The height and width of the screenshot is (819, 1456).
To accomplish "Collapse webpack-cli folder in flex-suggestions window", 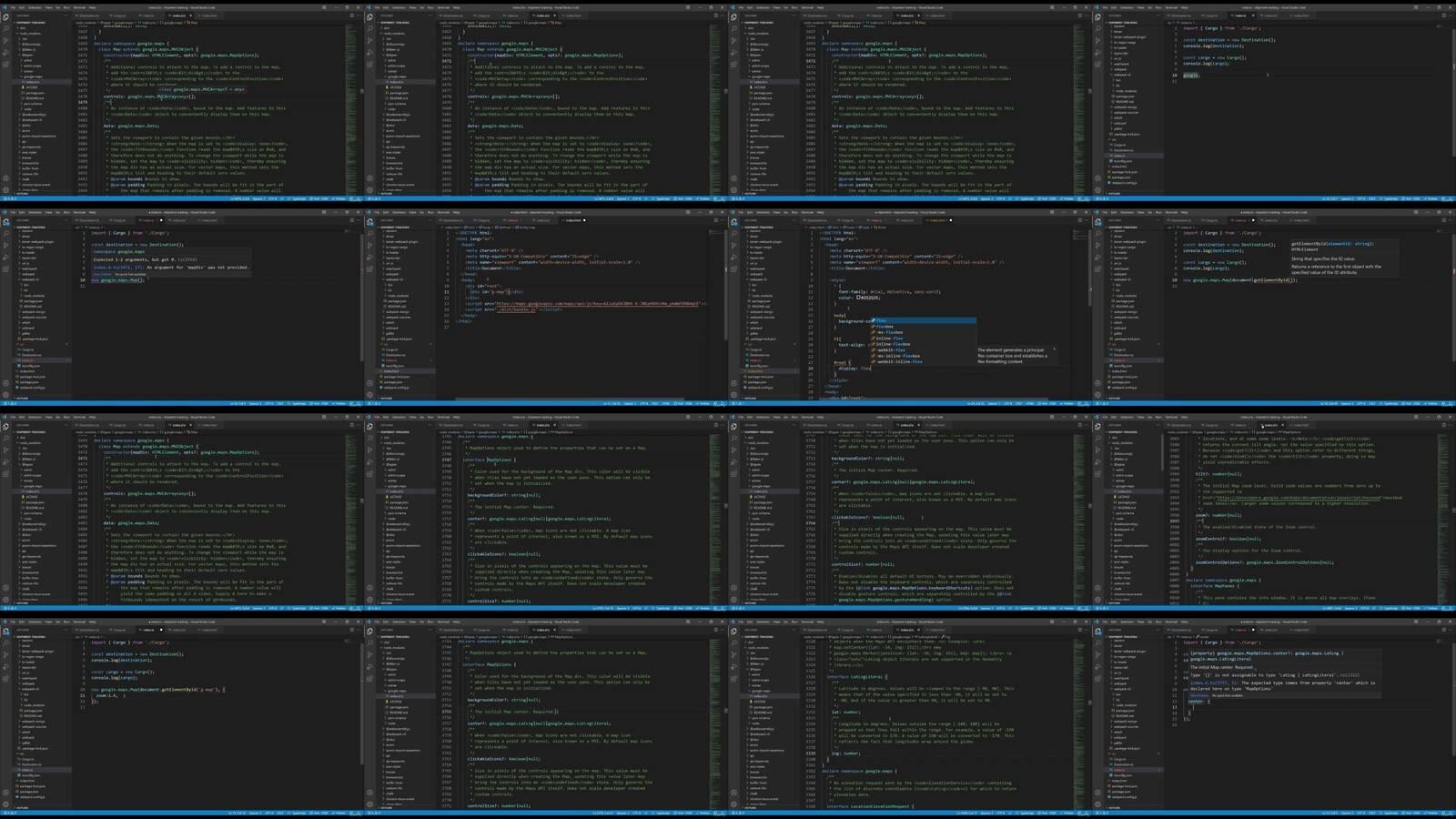I will pos(756,279).
